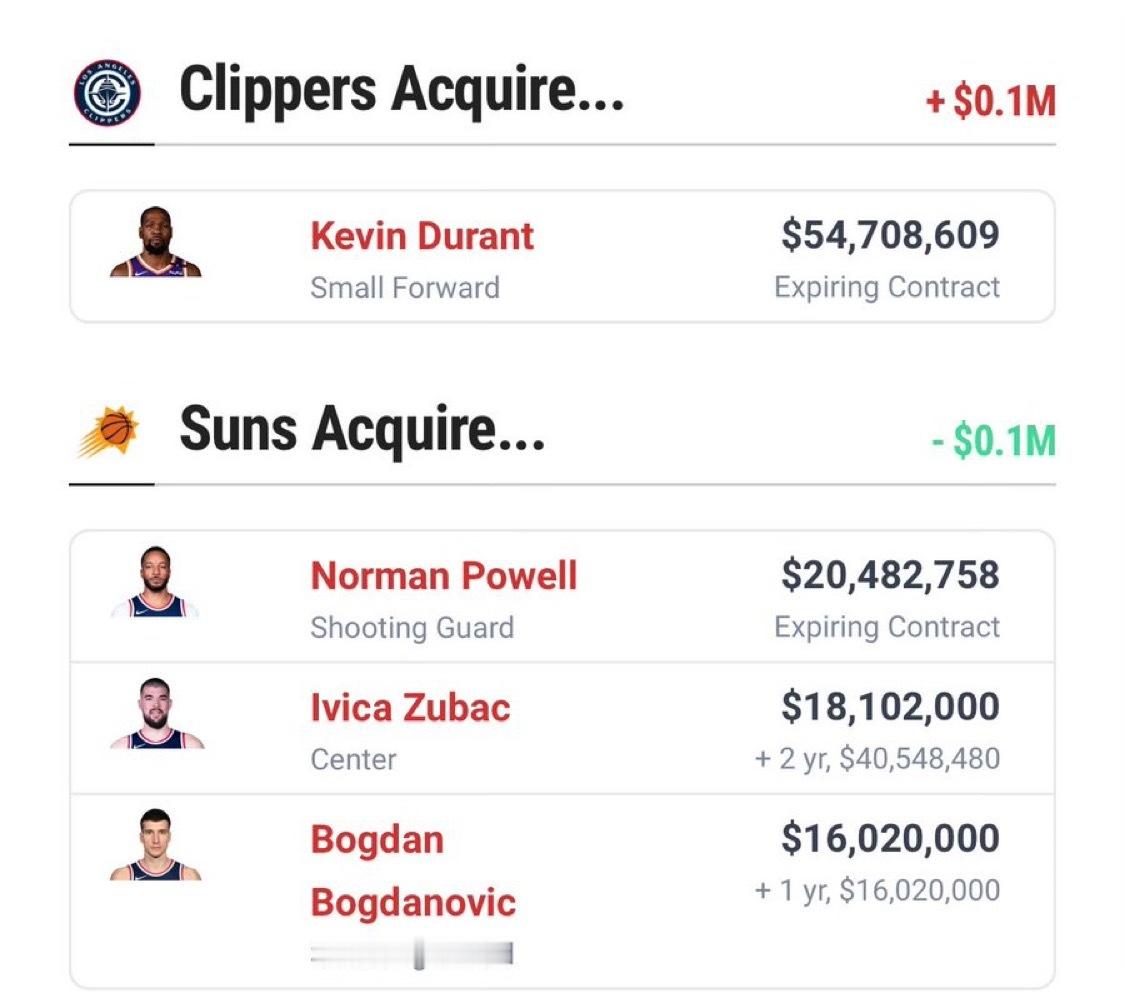Select the Suns Acquire heading

(x=362, y=430)
